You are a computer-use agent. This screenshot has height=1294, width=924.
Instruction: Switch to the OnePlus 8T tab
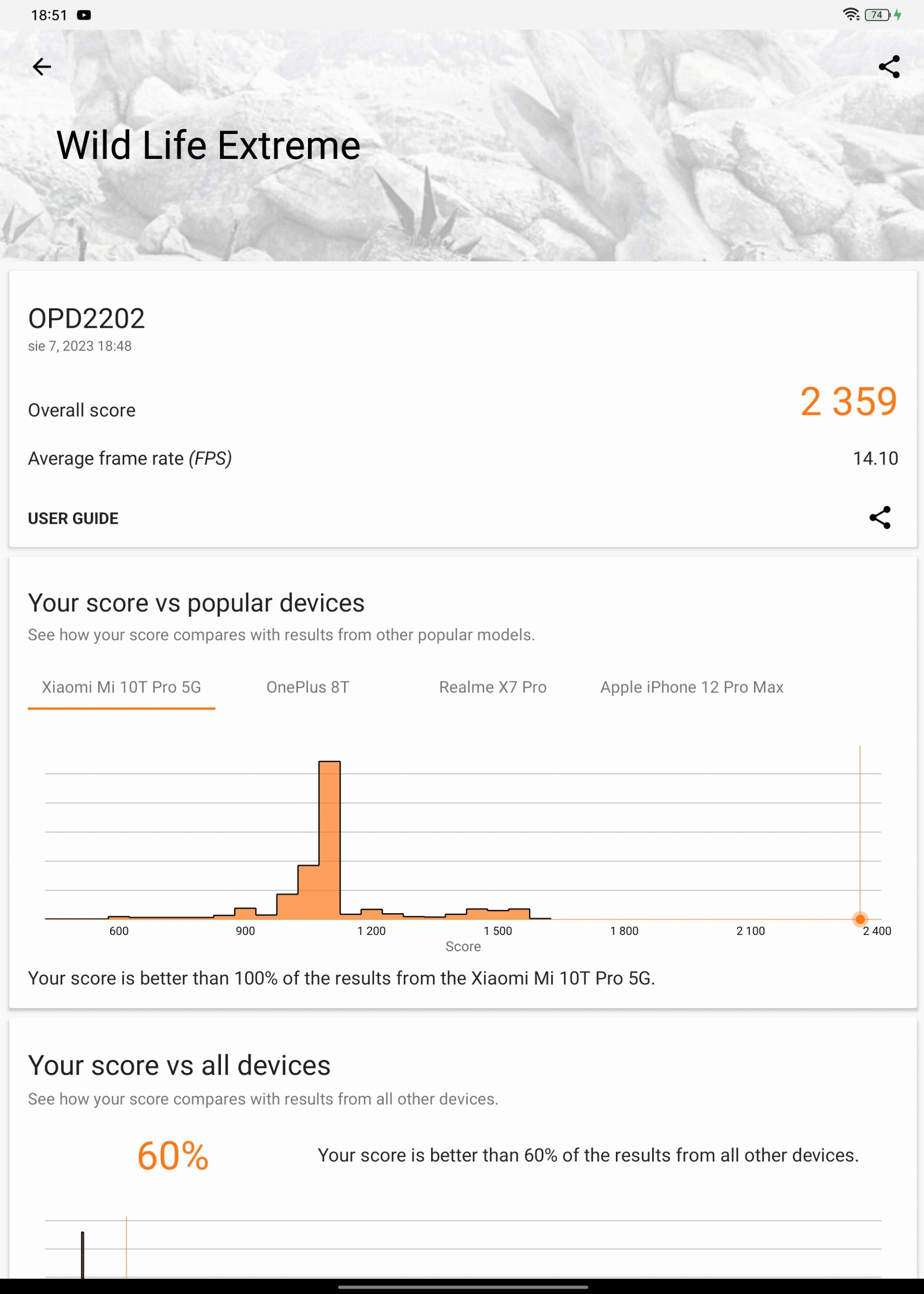tap(308, 687)
